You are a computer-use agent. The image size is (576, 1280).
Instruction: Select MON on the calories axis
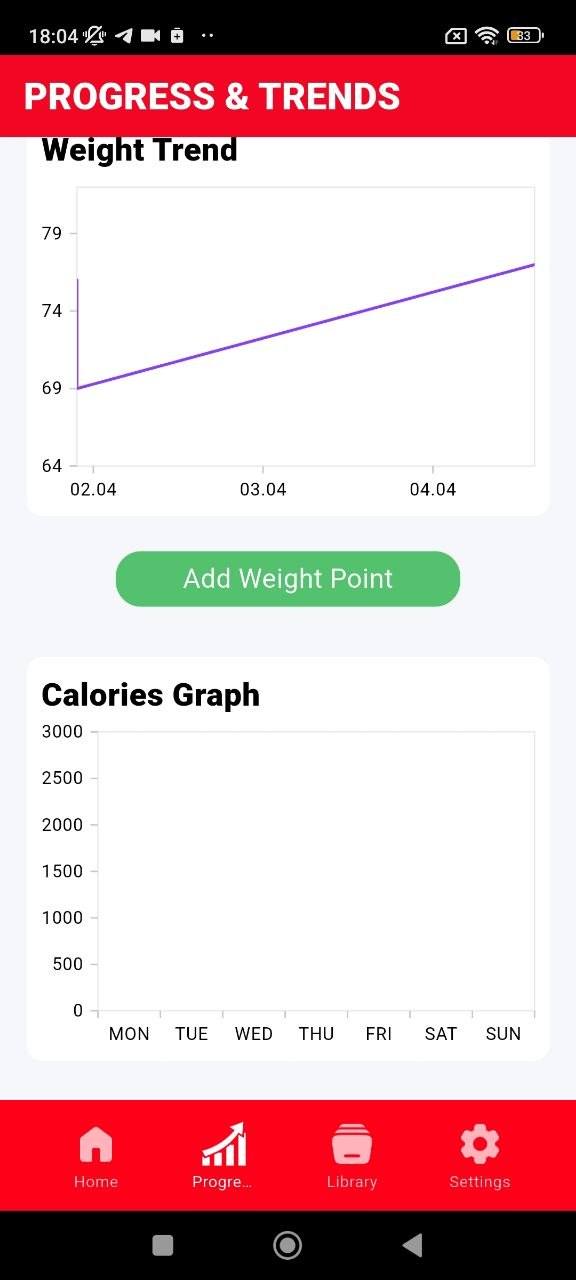point(129,1034)
